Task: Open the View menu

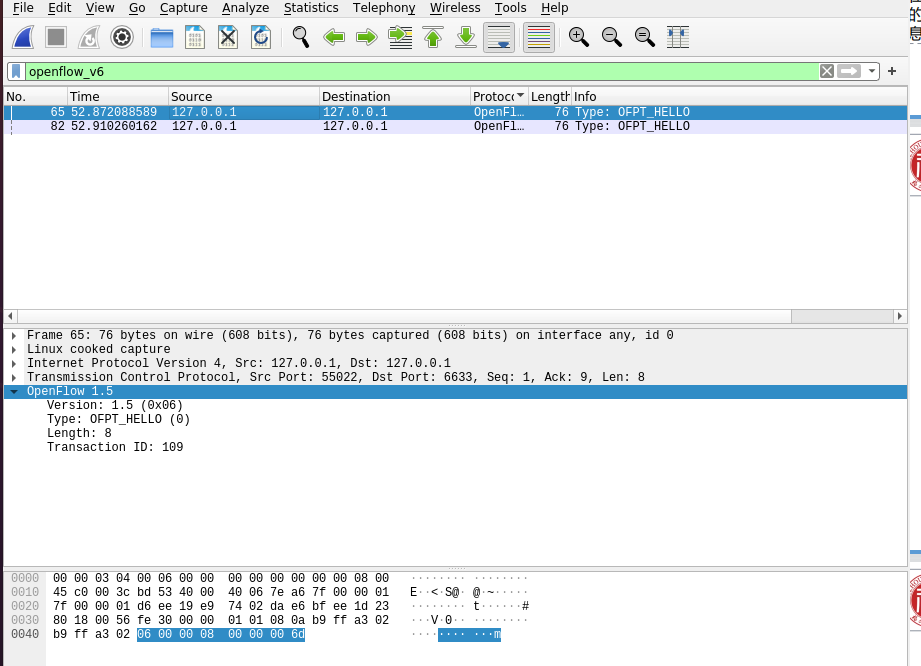Action: (x=100, y=8)
